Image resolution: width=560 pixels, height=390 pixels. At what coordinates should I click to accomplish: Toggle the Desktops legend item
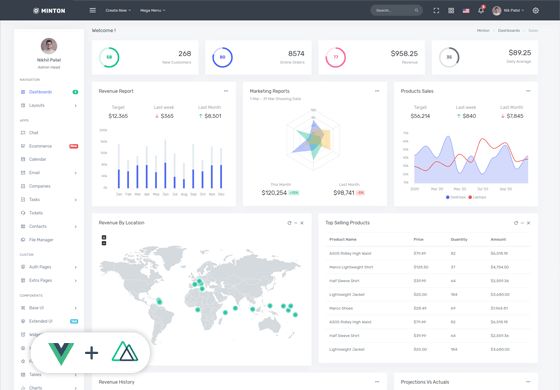coord(456,197)
